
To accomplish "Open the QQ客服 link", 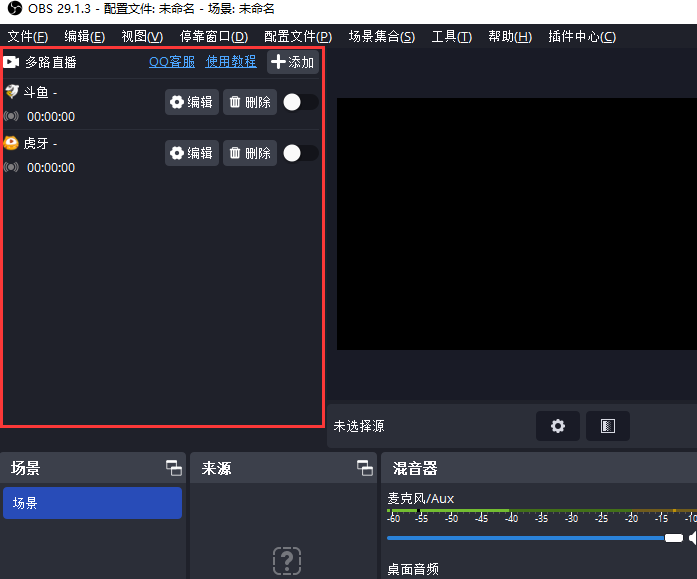I will point(172,62).
